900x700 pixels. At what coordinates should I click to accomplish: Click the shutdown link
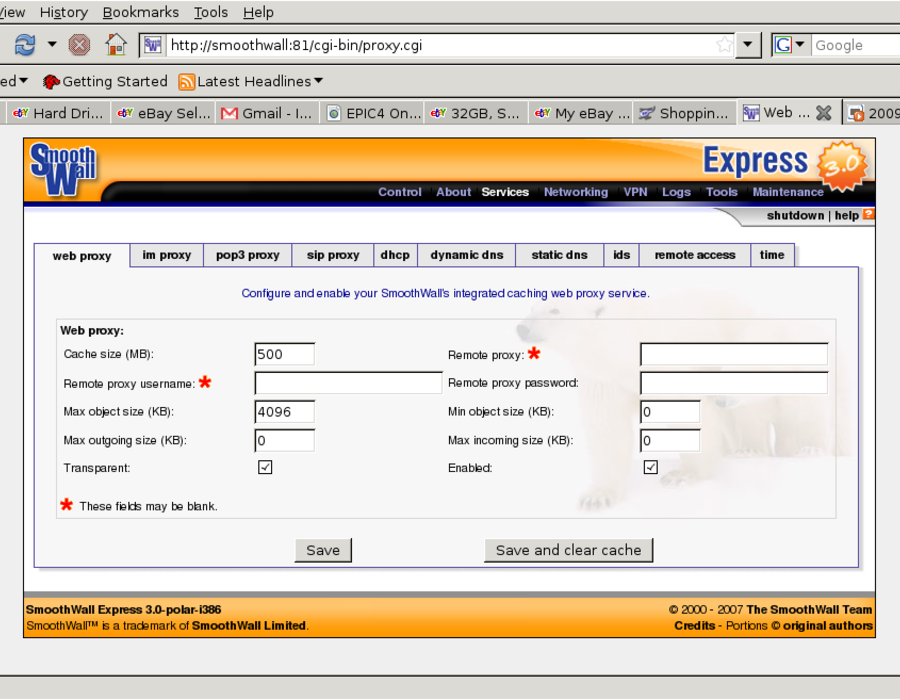(x=795, y=216)
